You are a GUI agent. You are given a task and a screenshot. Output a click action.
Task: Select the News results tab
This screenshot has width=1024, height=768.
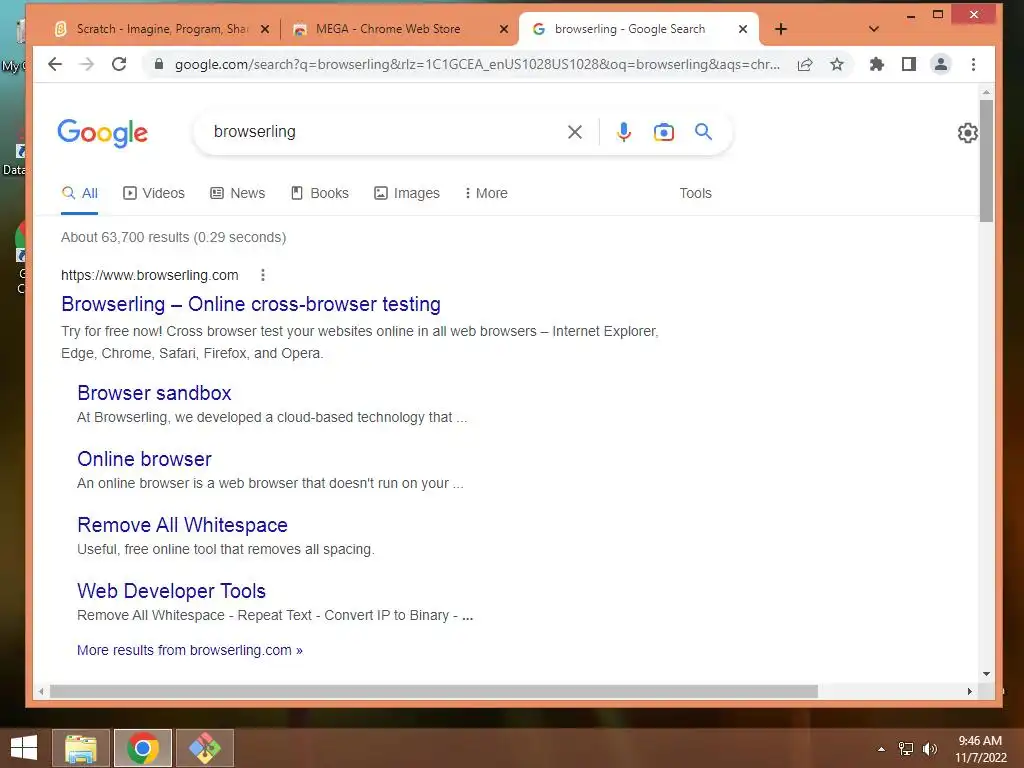(238, 193)
